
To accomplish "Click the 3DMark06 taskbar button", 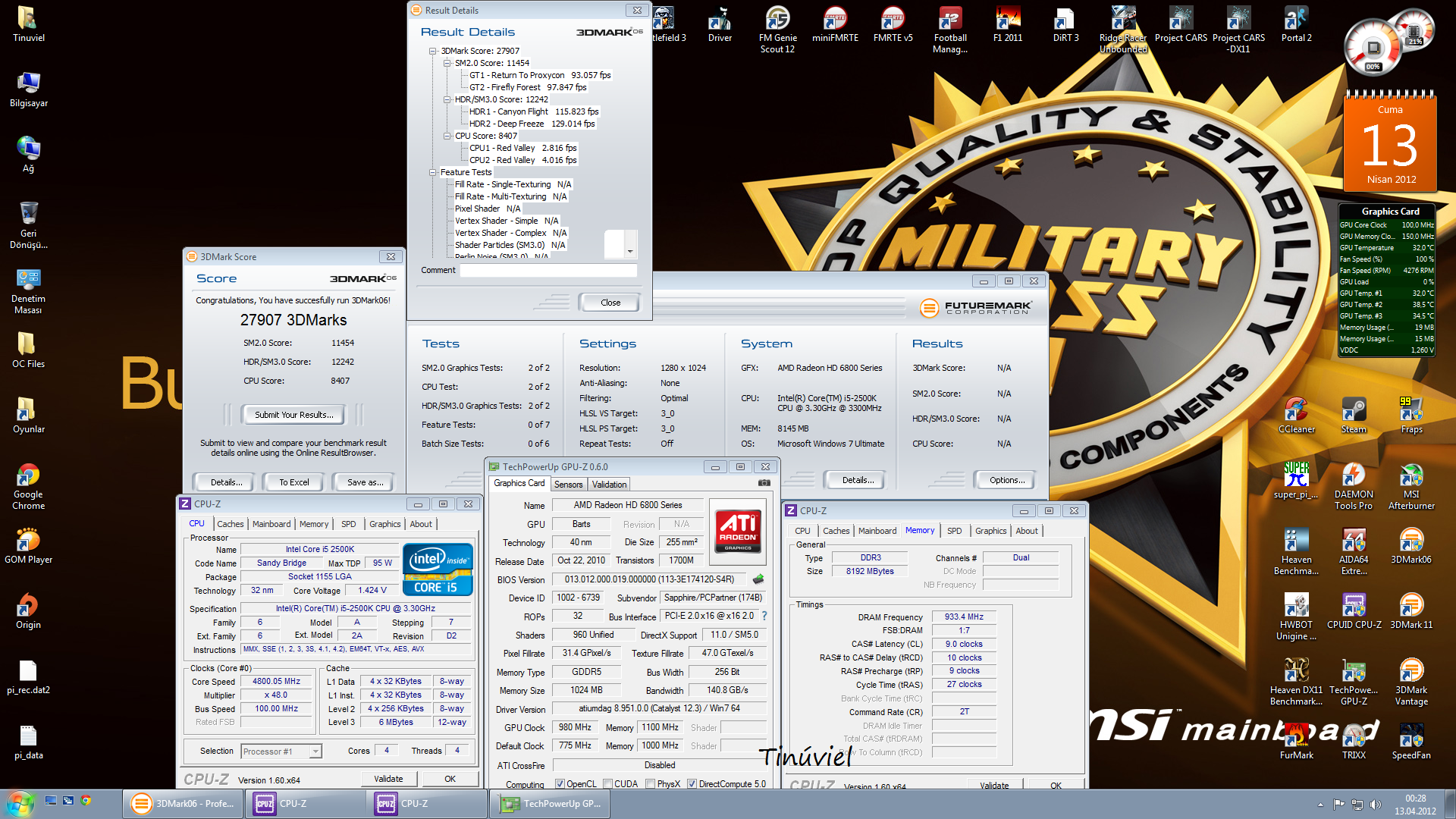I will click(184, 804).
